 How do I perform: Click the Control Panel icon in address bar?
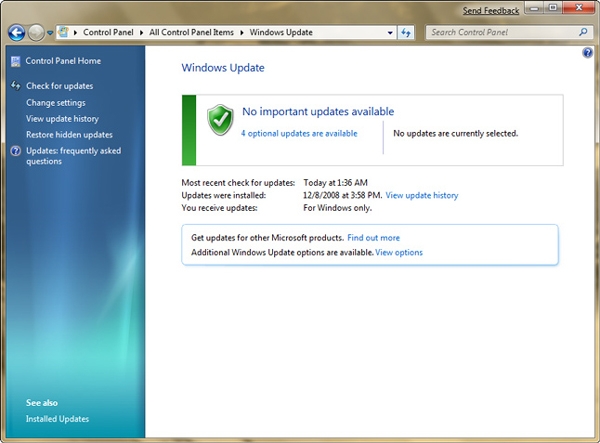64,32
